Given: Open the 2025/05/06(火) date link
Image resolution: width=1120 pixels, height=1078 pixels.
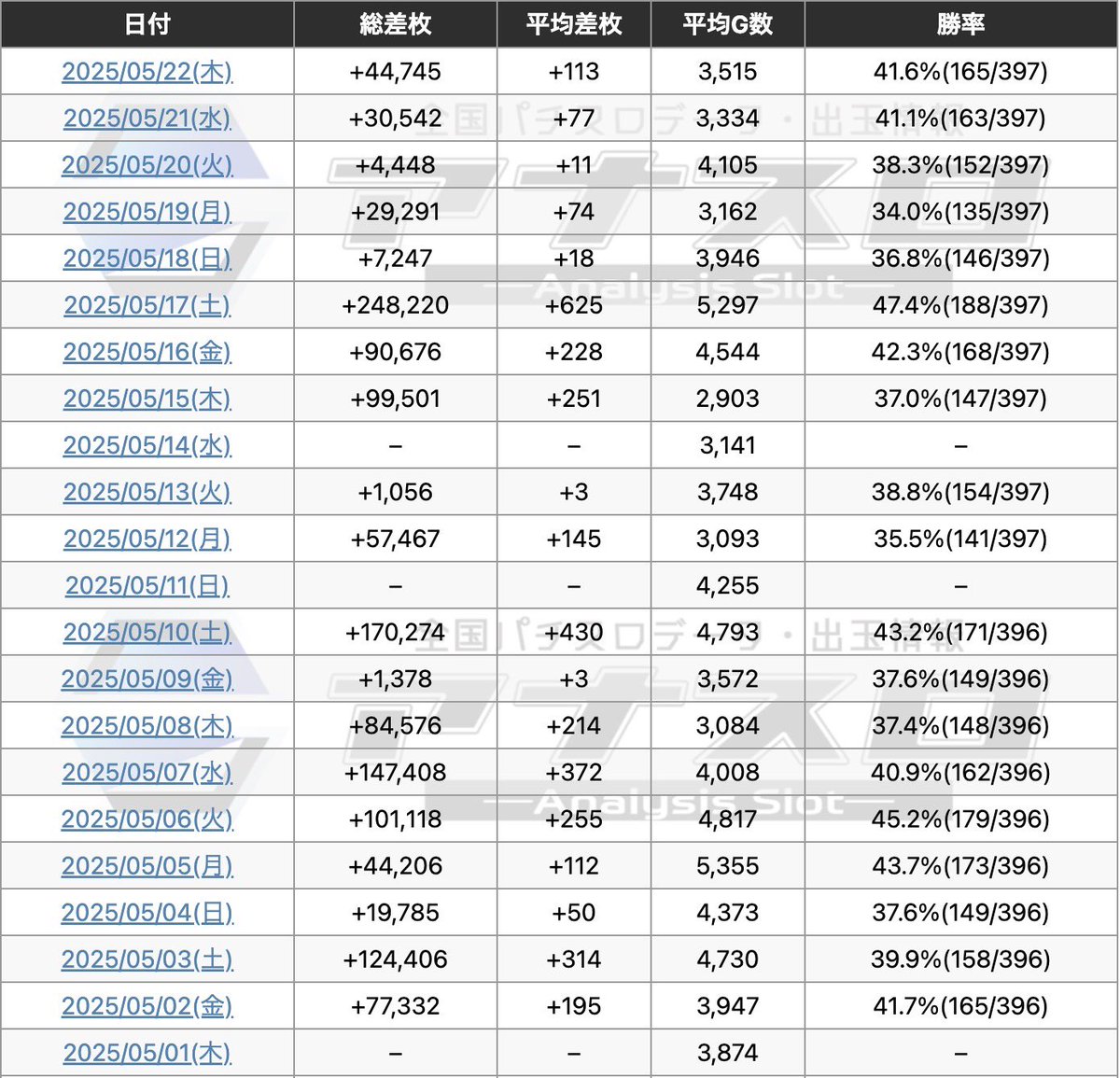Looking at the screenshot, I should pos(147,819).
